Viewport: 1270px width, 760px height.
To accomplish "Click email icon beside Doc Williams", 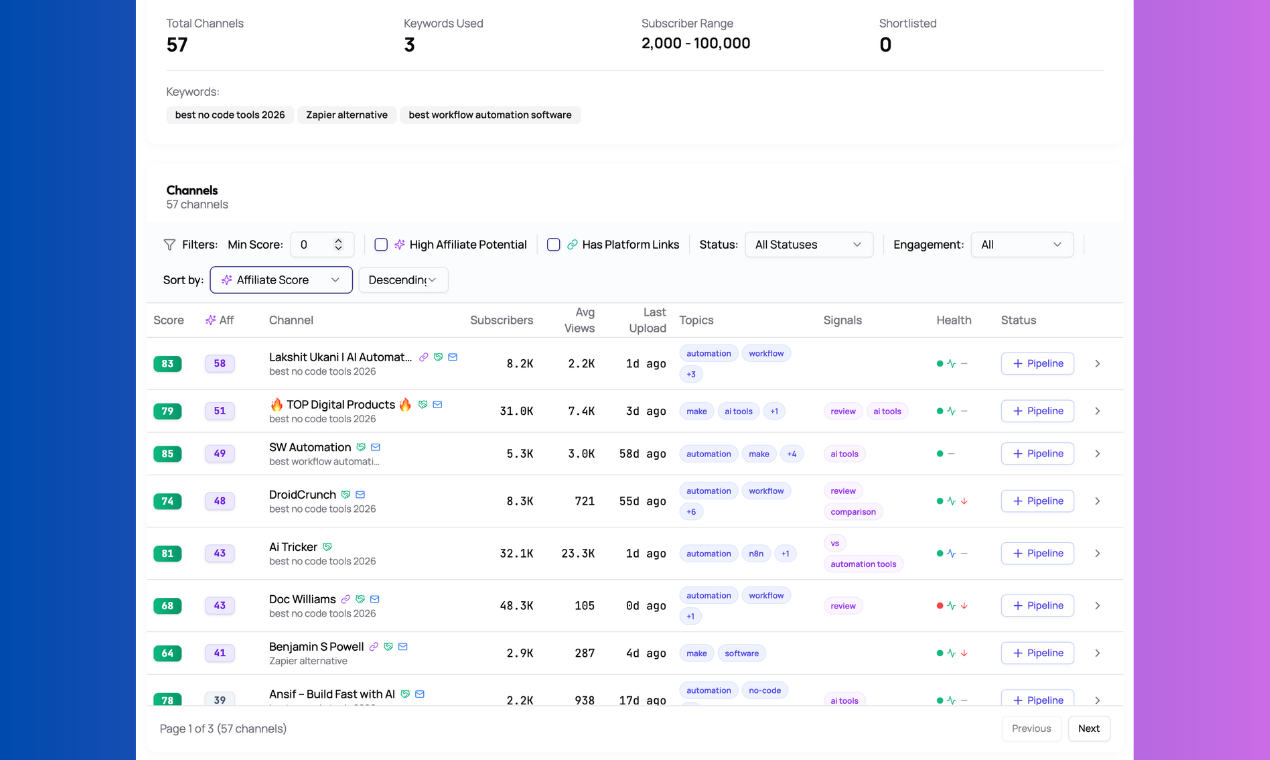I will click(x=374, y=599).
